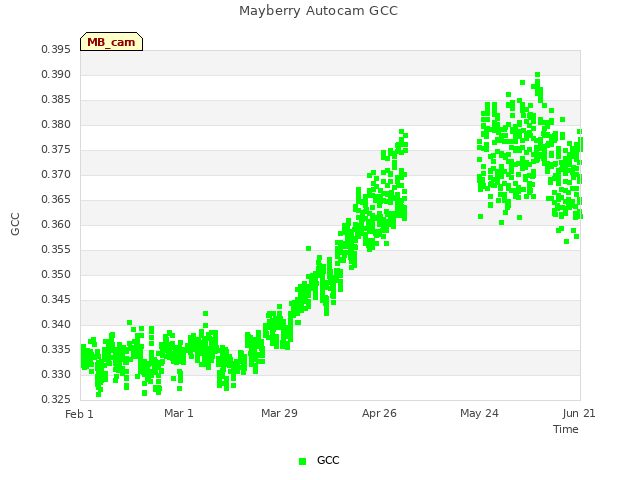640x480 pixels.
Task: Click the 0.390 y-axis value
Action: point(56,74)
